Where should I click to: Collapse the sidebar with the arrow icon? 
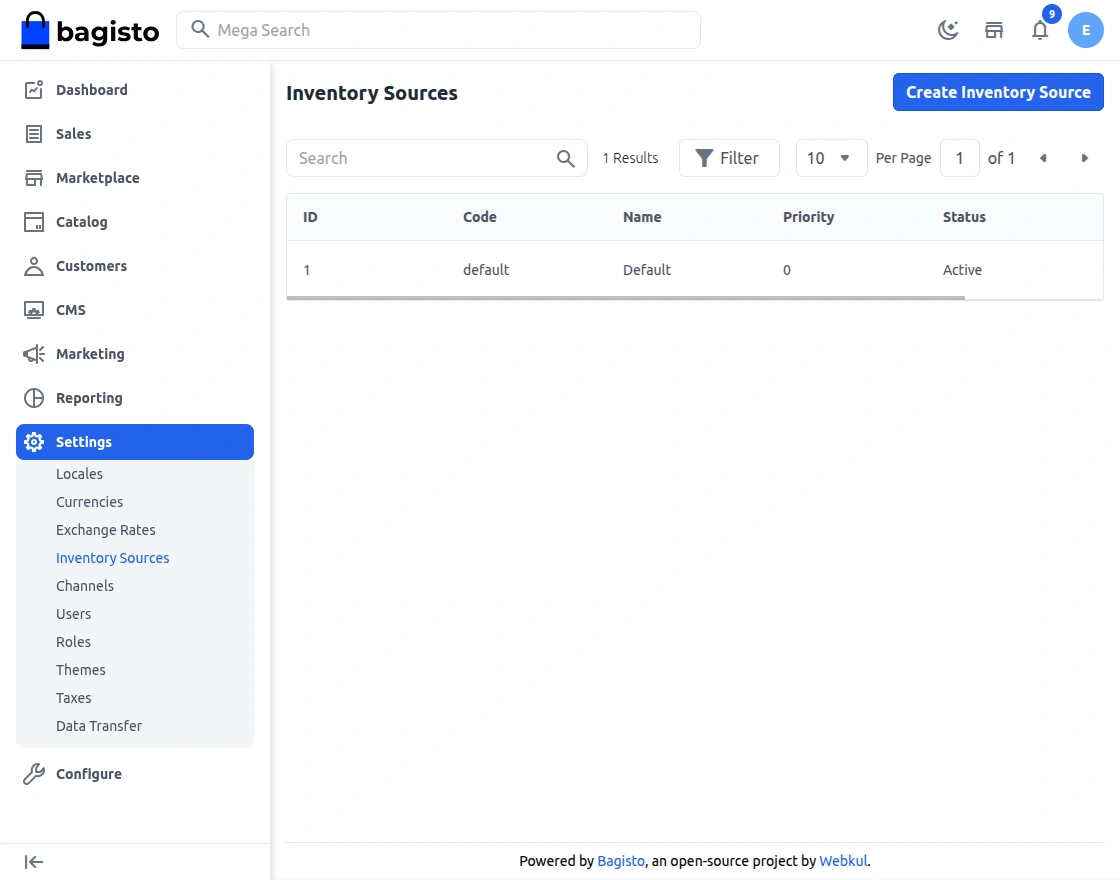[33, 861]
